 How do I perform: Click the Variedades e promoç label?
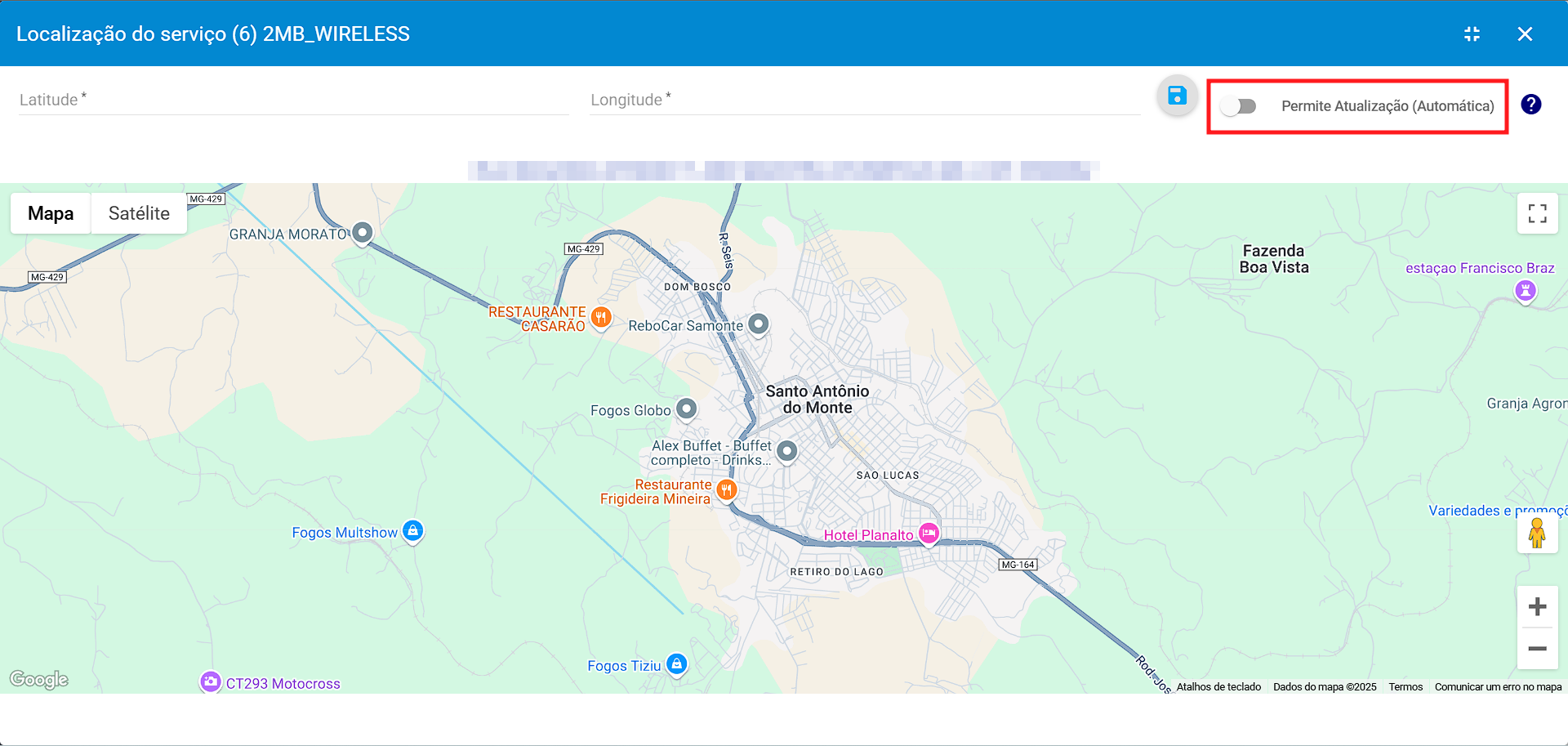pos(1498,511)
